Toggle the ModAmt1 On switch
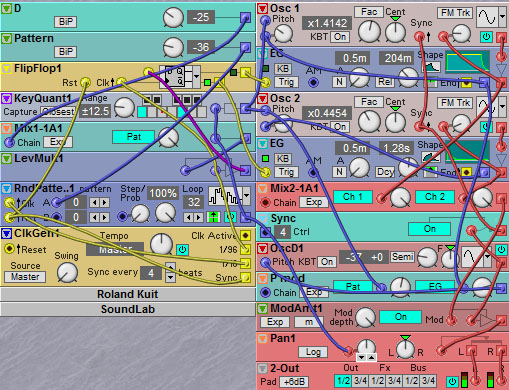The image size is (509, 390). point(400,317)
